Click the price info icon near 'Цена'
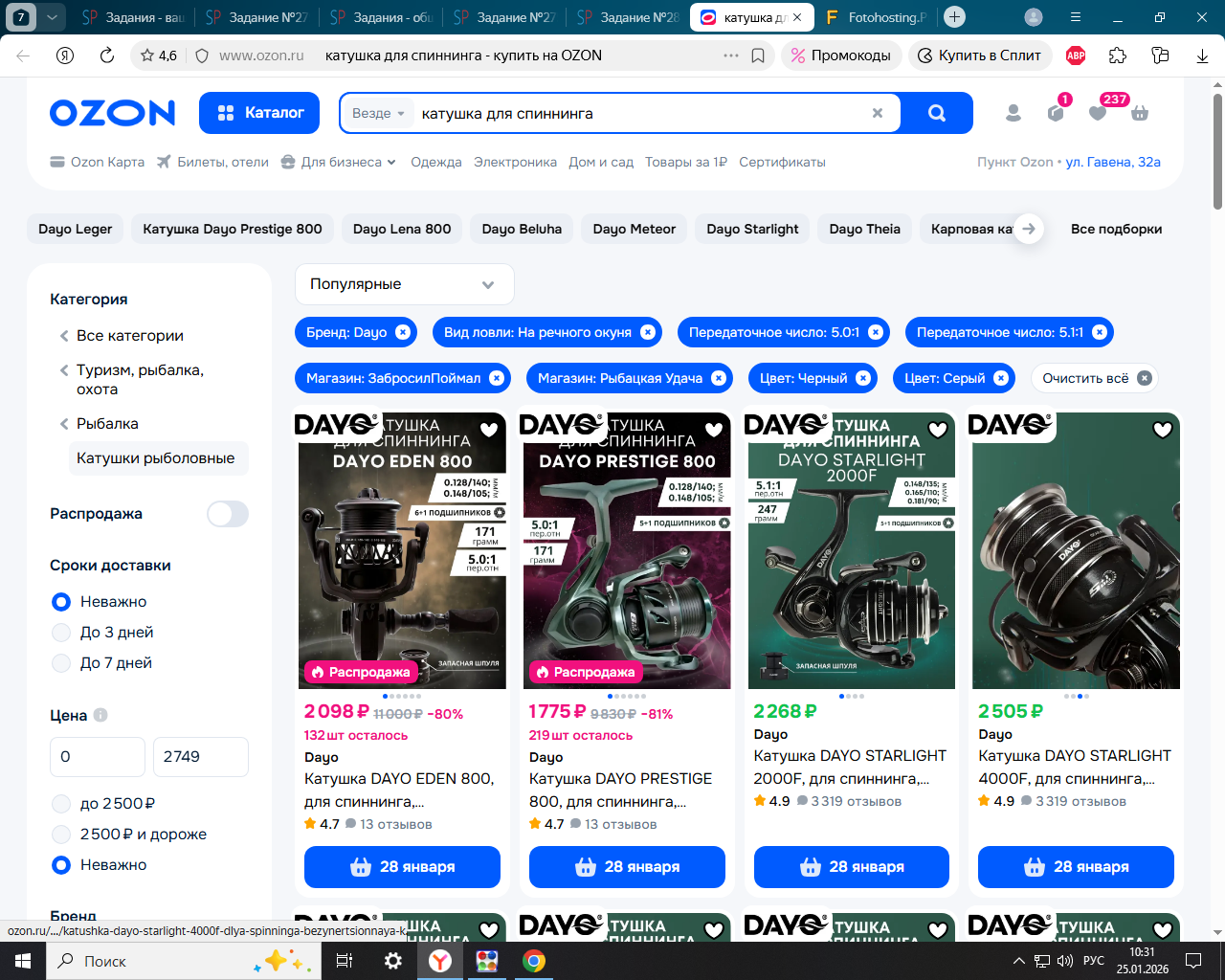The image size is (1225, 980). pos(100,715)
